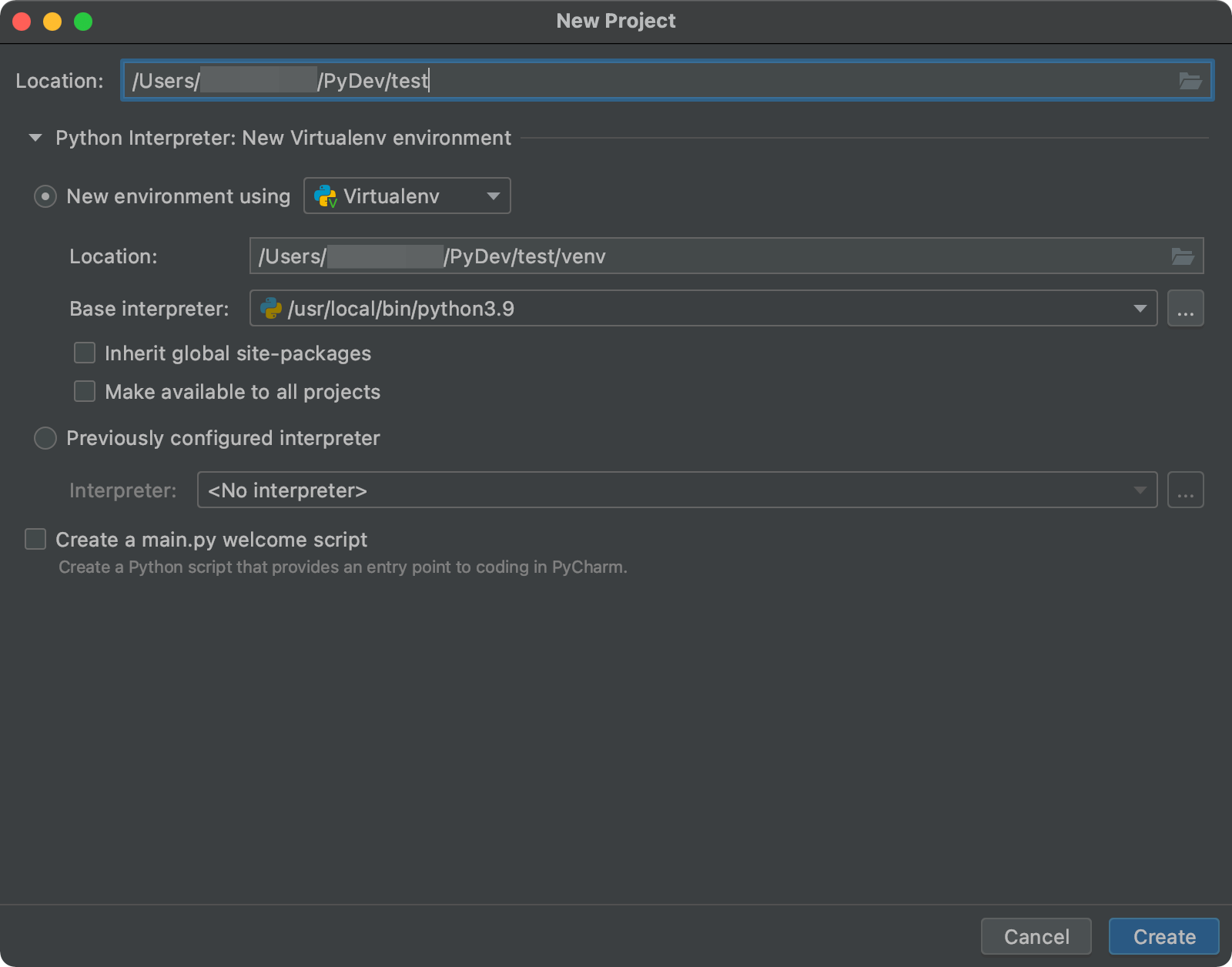
Task: Click the Virtualenv Python logo icon
Action: point(326,196)
